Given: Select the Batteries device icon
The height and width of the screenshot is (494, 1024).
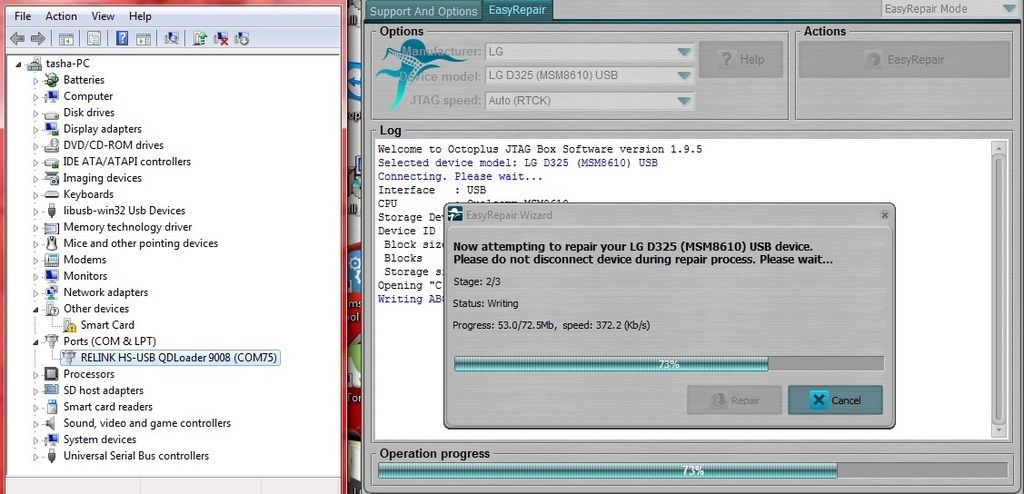Looking at the screenshot, I should coord(52,80).
